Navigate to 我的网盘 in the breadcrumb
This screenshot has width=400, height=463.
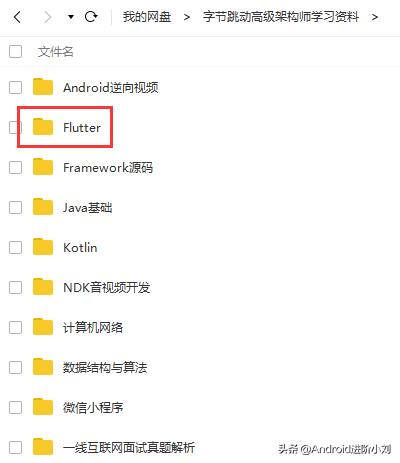point(147,17)
